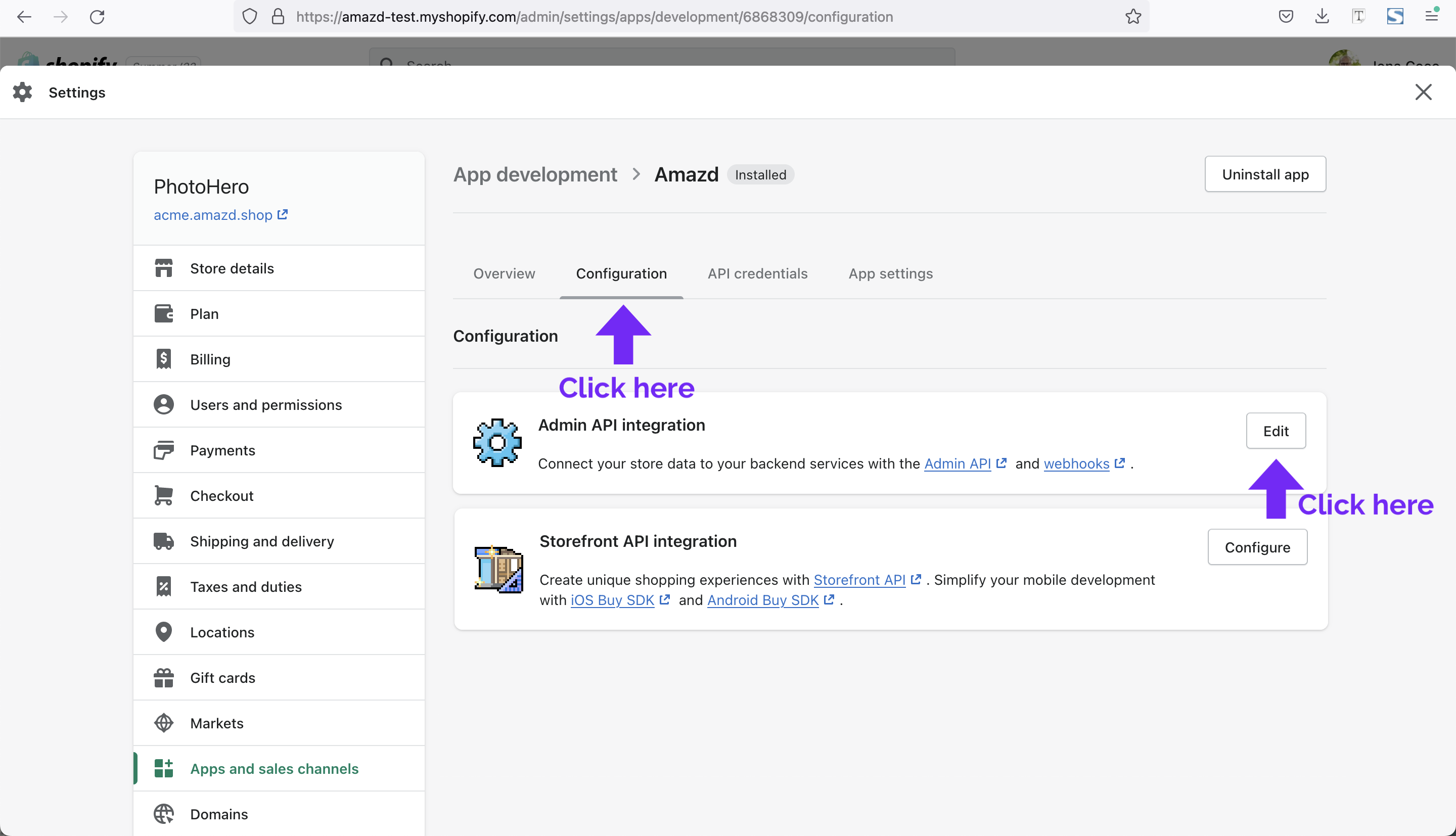Click the shield tracking protection icon
This screenshot has width=1456, height=836.
250,17
